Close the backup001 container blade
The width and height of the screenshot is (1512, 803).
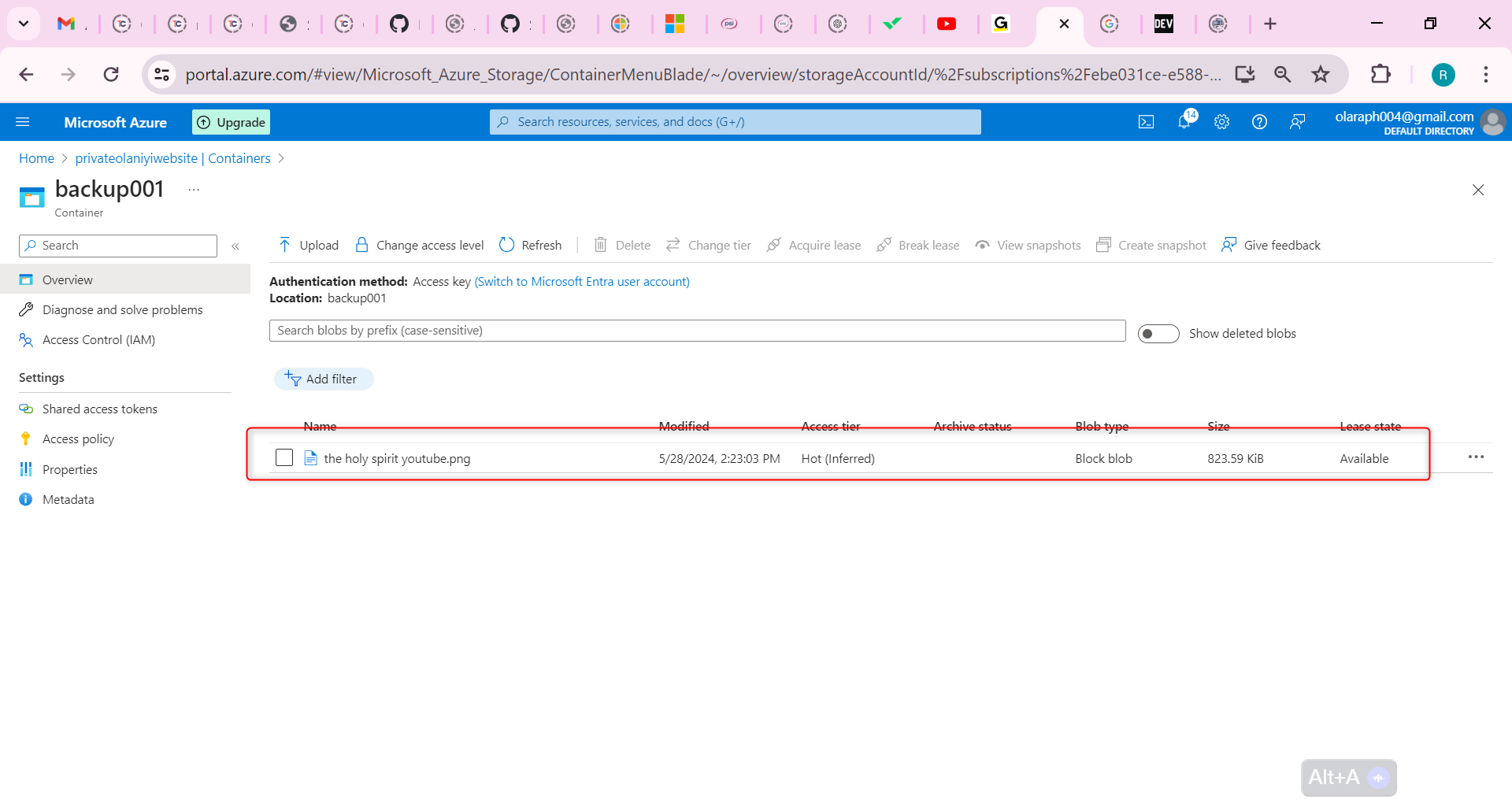point(1478,190)
